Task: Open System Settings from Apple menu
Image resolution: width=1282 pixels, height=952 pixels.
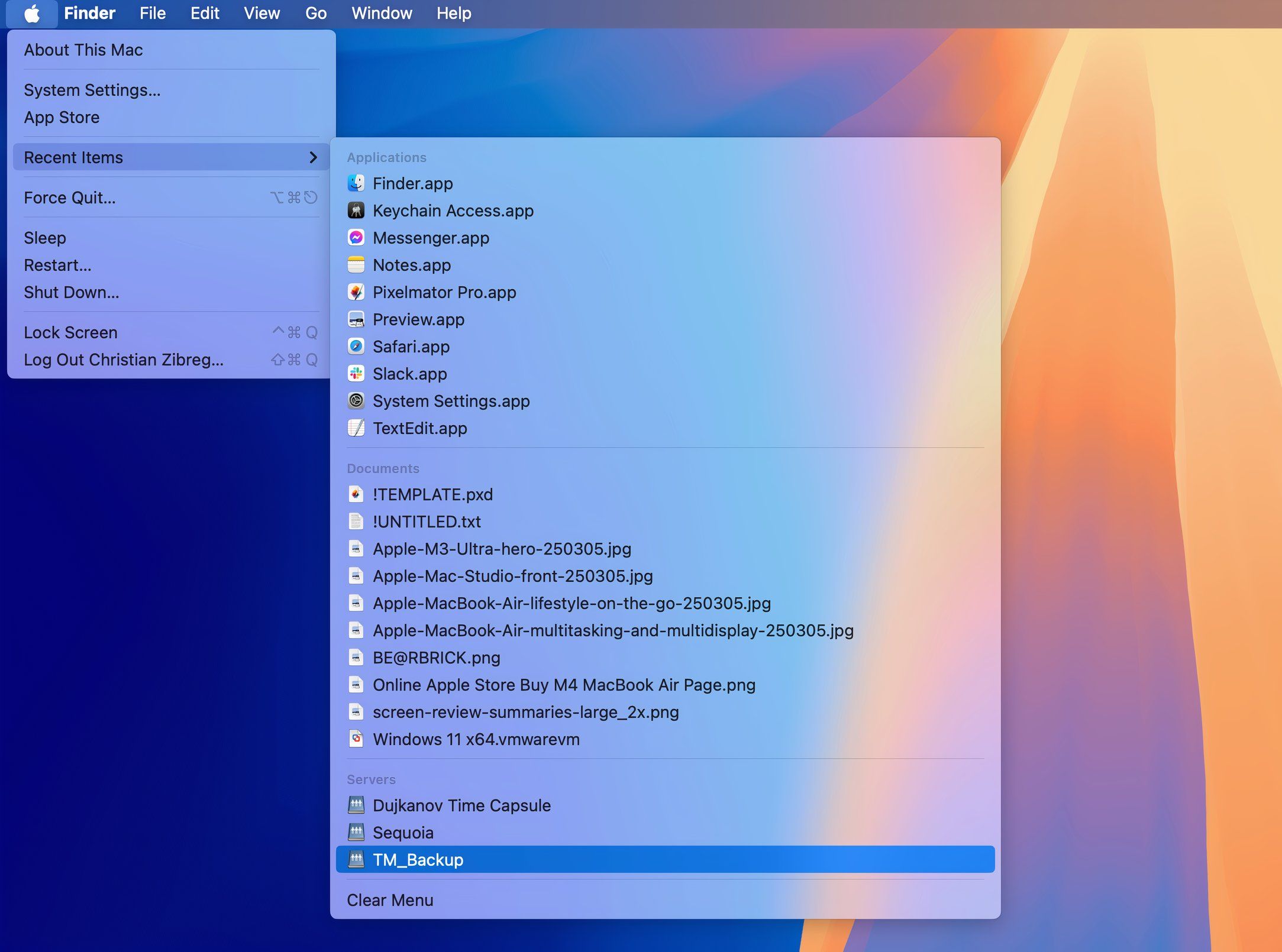Action: tap(91, 89)
